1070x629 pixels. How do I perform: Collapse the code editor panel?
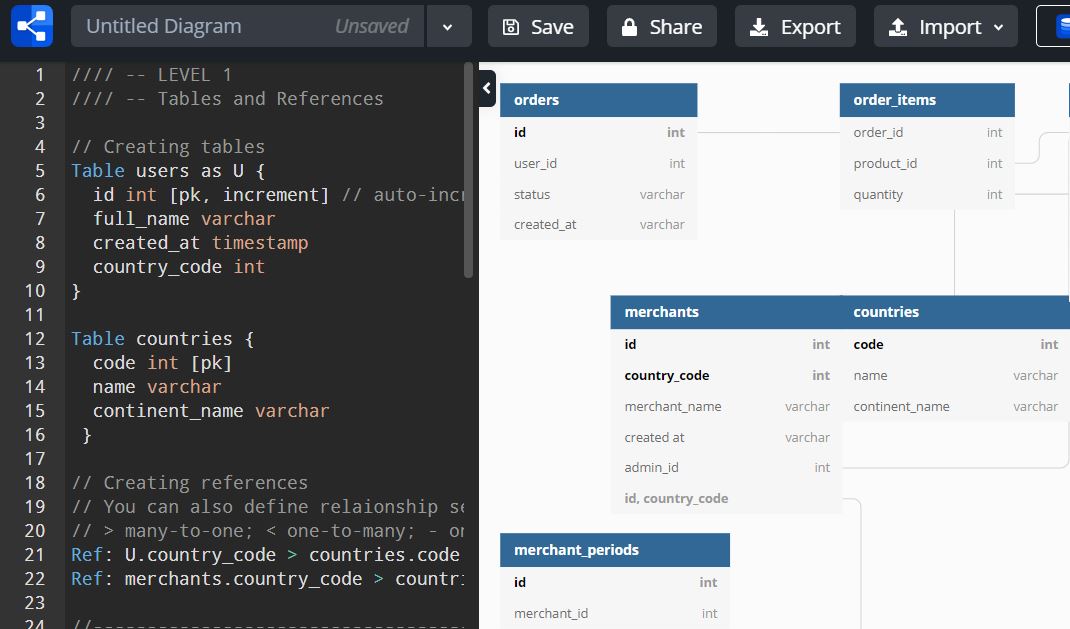[487, 88]
